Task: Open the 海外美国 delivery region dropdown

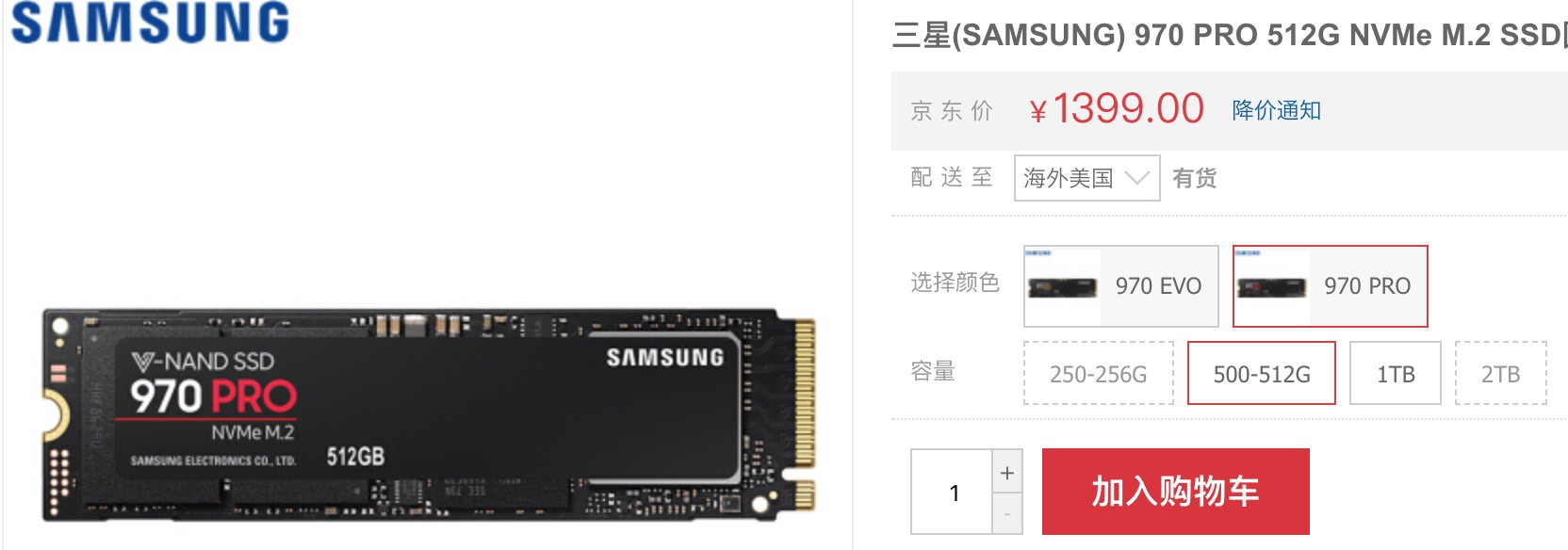Action: 1086,178
